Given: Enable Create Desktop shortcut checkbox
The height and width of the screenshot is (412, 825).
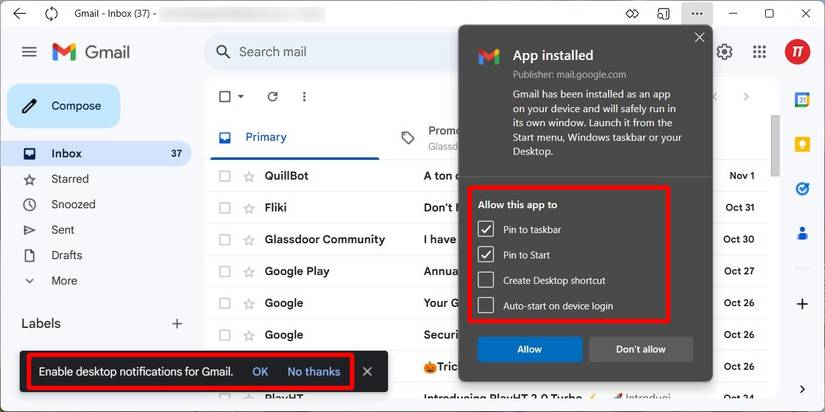Looking at the screenshot, I should (486, 280).
